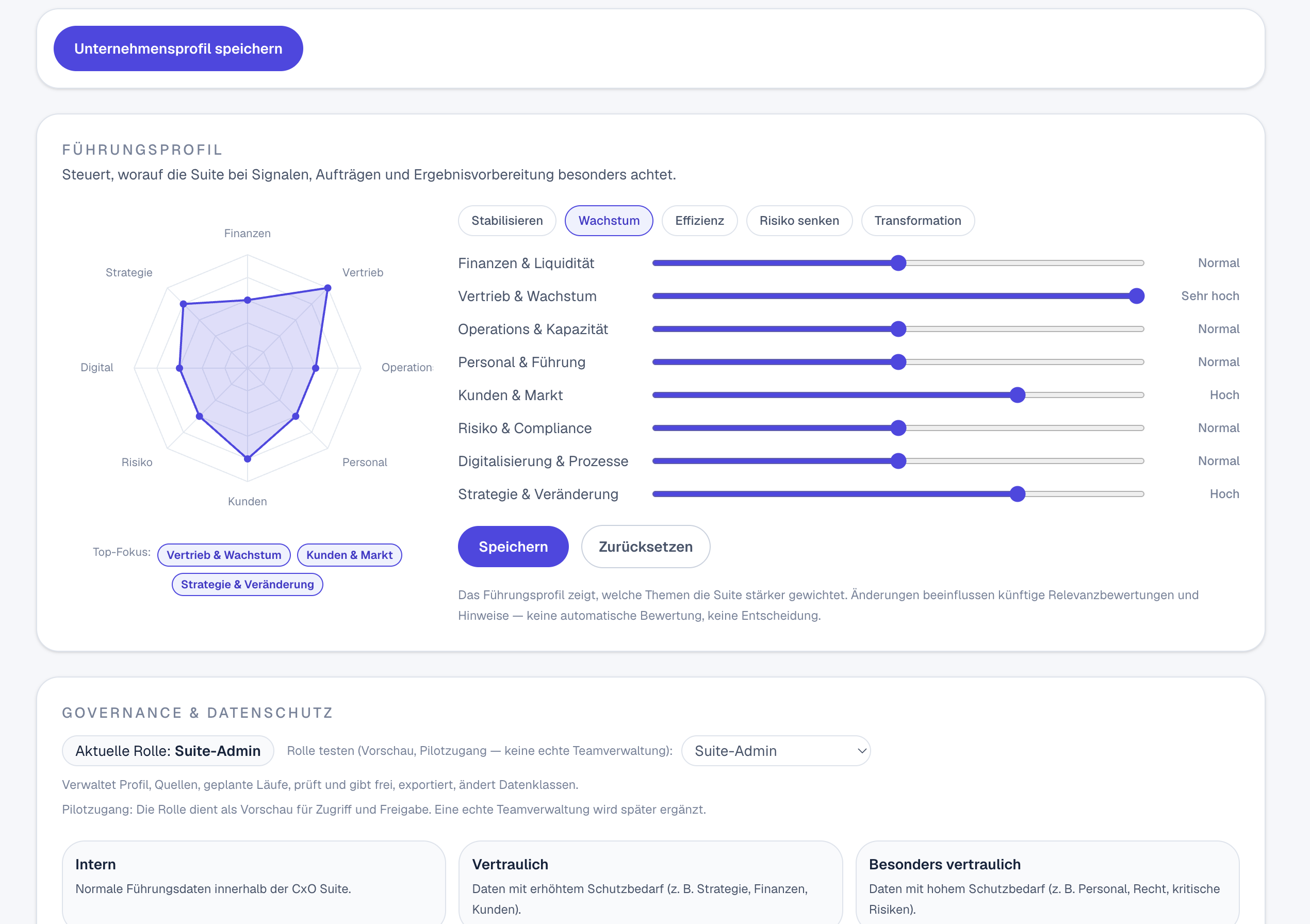Select the Intern data class card
1310x924 pixels.
click(253, 882)
